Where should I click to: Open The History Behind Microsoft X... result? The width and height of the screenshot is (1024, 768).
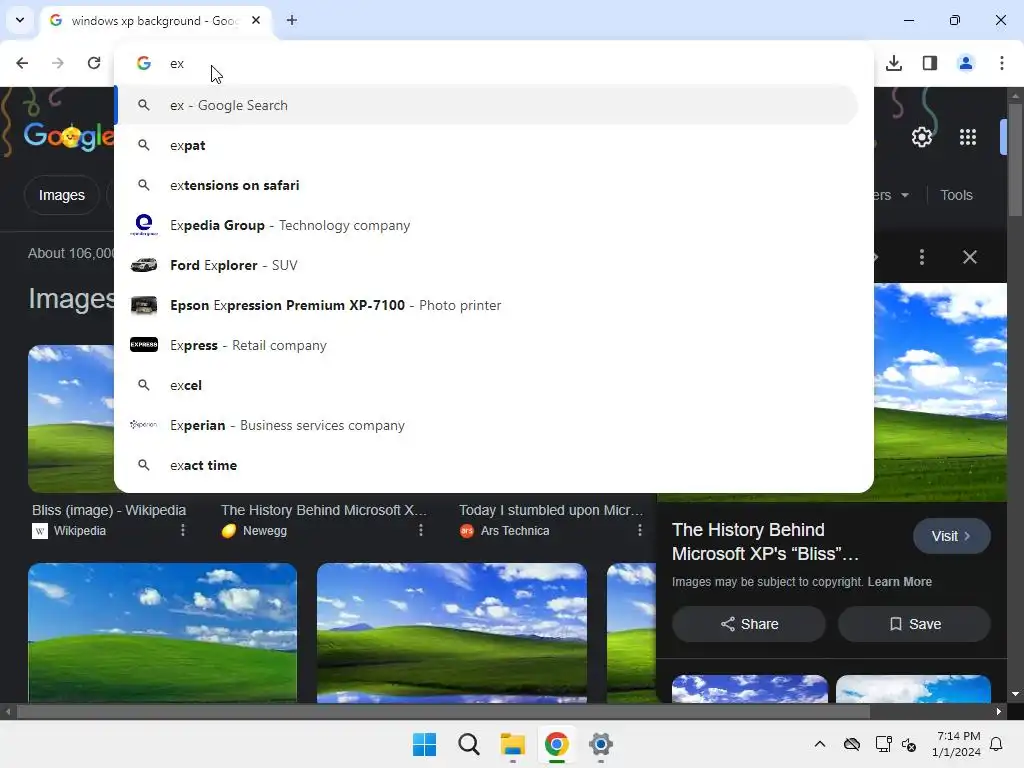tap(324, 510)
